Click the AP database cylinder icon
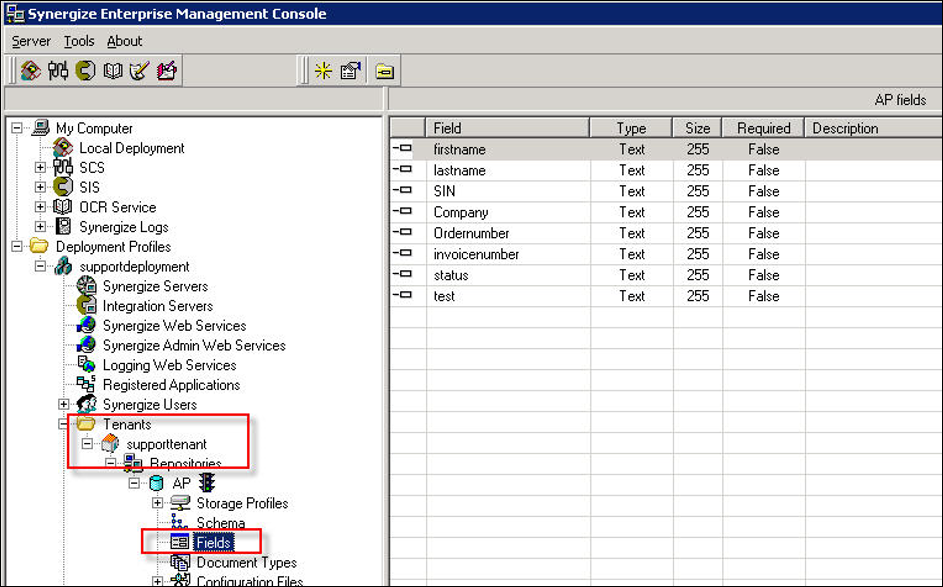The image size is (943, 587). tap(156, 483)
